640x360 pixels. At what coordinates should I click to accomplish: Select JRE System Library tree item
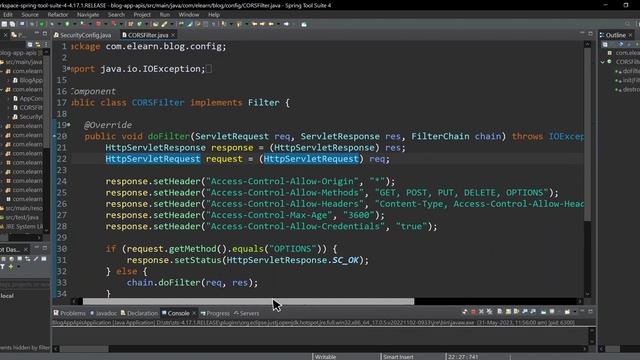[22, 227]
